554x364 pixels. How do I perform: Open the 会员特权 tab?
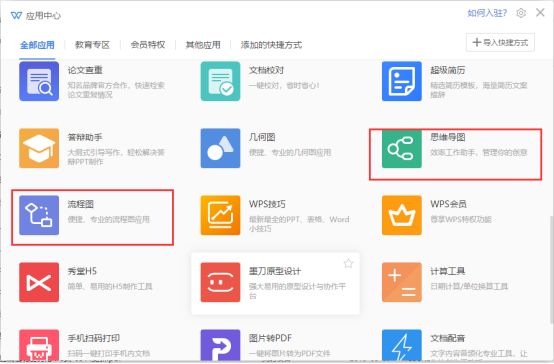pyautogui.click(x=148, y=45)
